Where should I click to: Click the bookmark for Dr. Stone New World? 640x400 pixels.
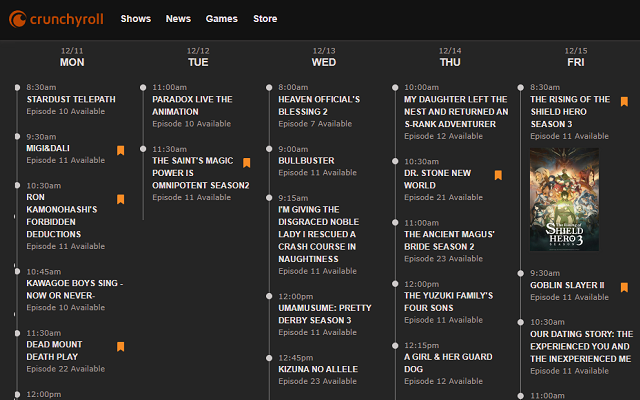coord(498,175)
